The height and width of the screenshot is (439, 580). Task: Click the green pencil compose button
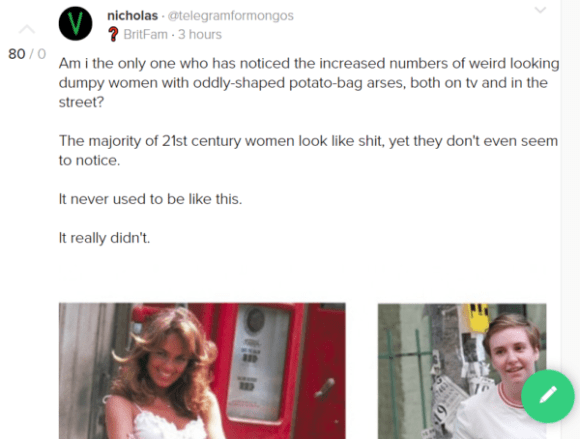coord(548,396)
